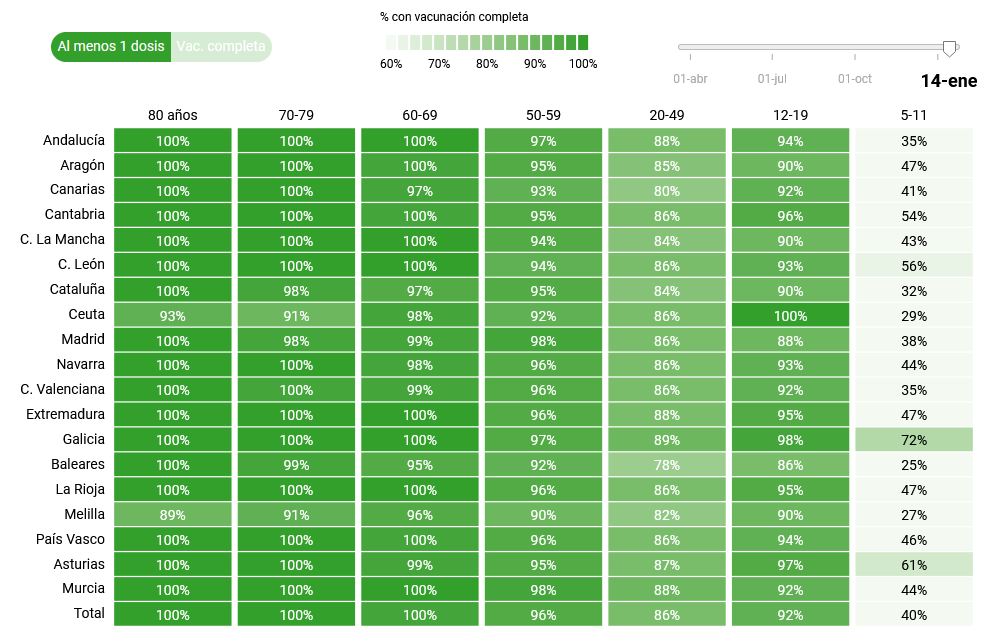Viewport: 989px width, 641px height.
Task: Click Melilla's 89% cell for 80 años
Action: [173, 515]
